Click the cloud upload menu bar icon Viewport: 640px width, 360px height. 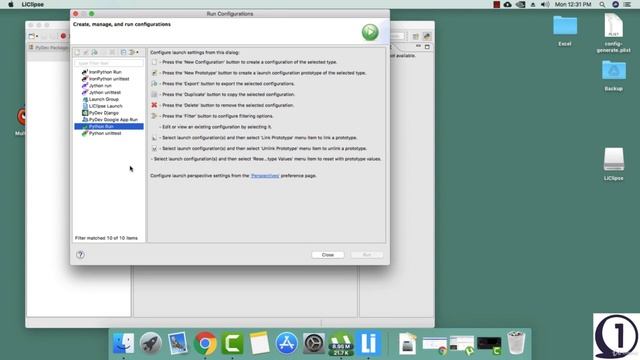click(x=508, y=4)
